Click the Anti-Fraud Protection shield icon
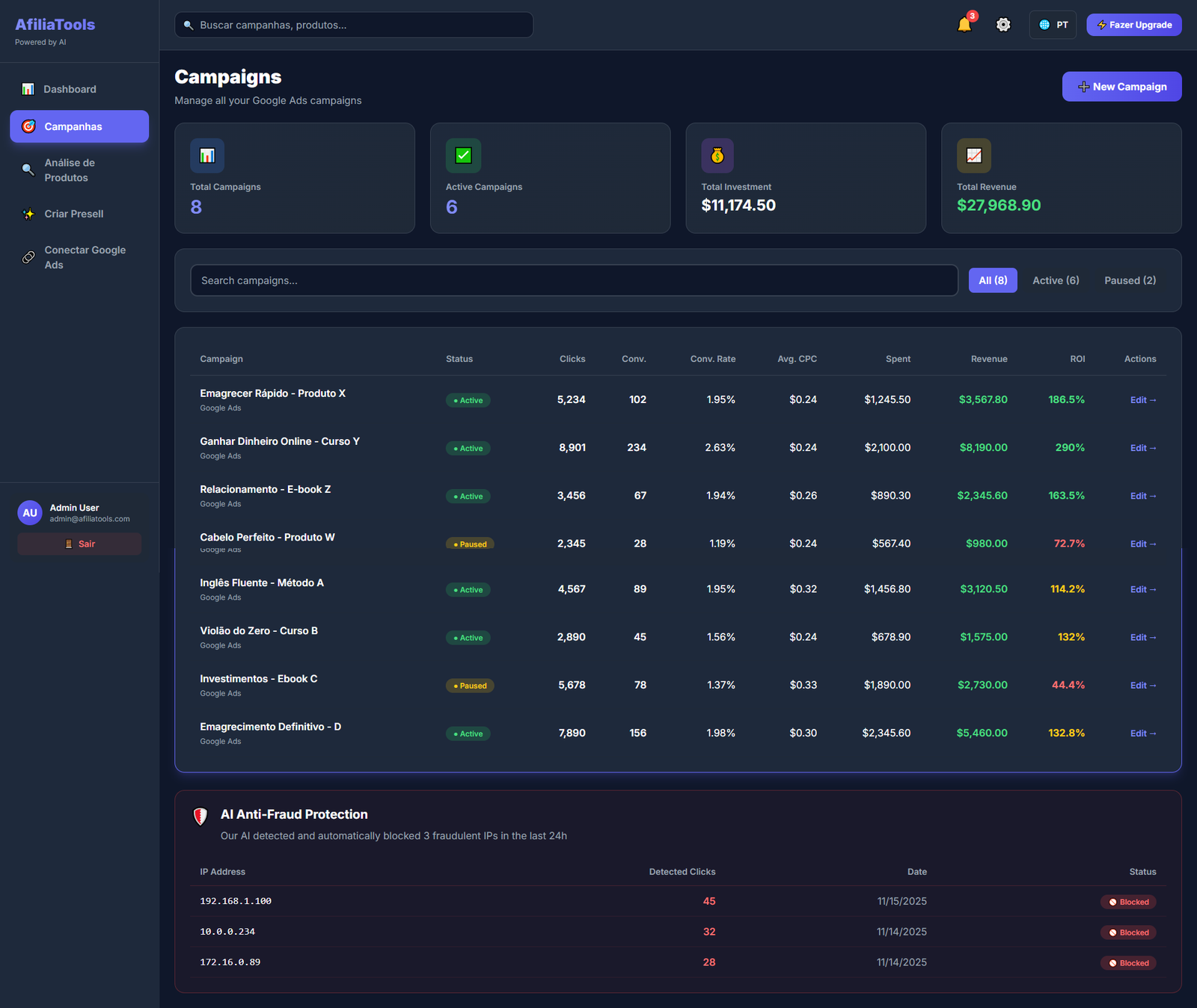 point(200,817)
